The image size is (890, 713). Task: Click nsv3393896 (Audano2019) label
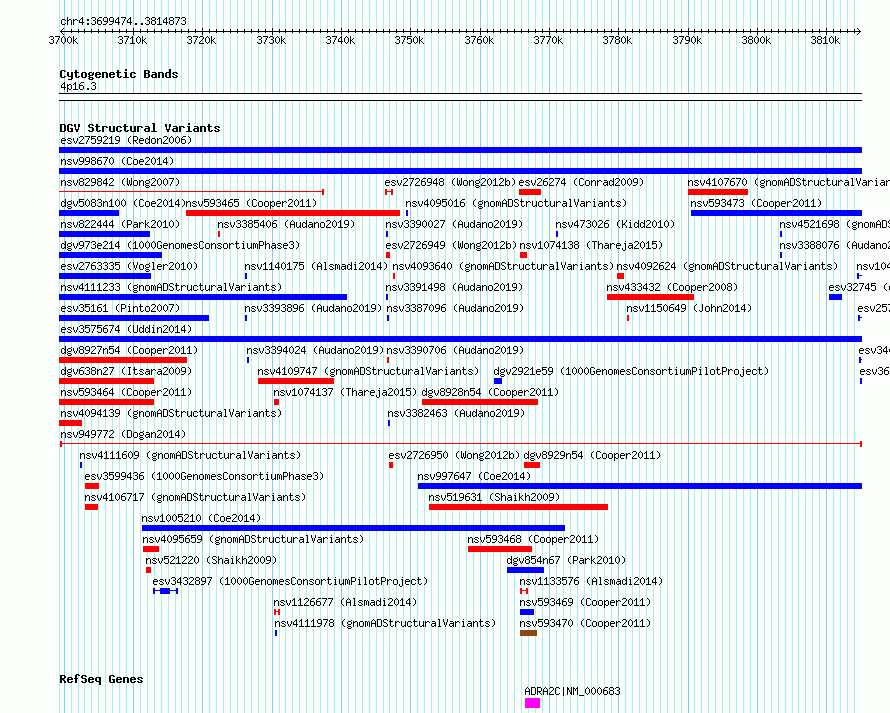pos(313,308)
